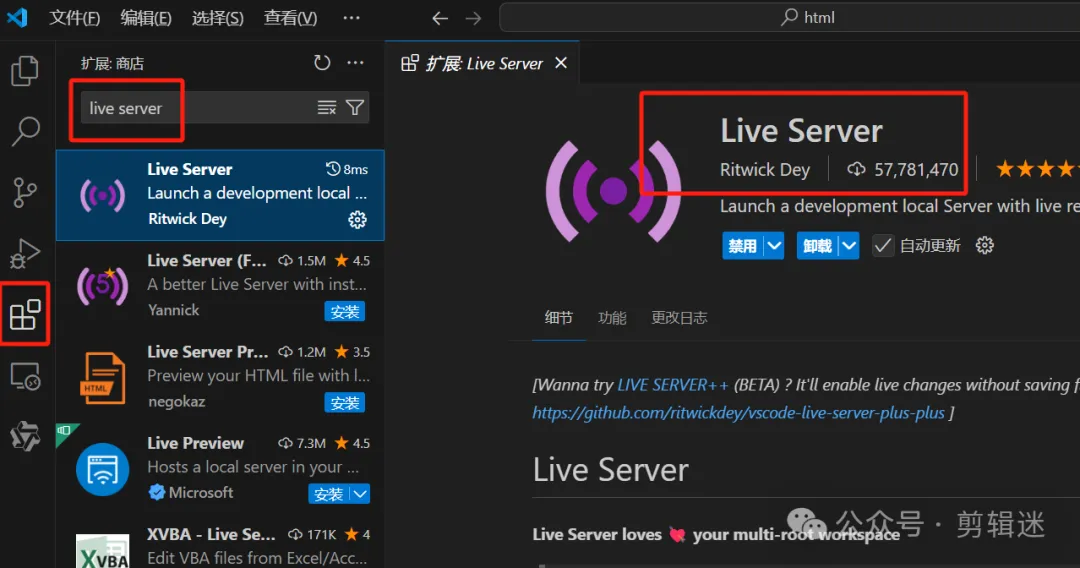Select the Live Server list entry
This screenshot has height=568, width=1080.
(x=220, y=195)
